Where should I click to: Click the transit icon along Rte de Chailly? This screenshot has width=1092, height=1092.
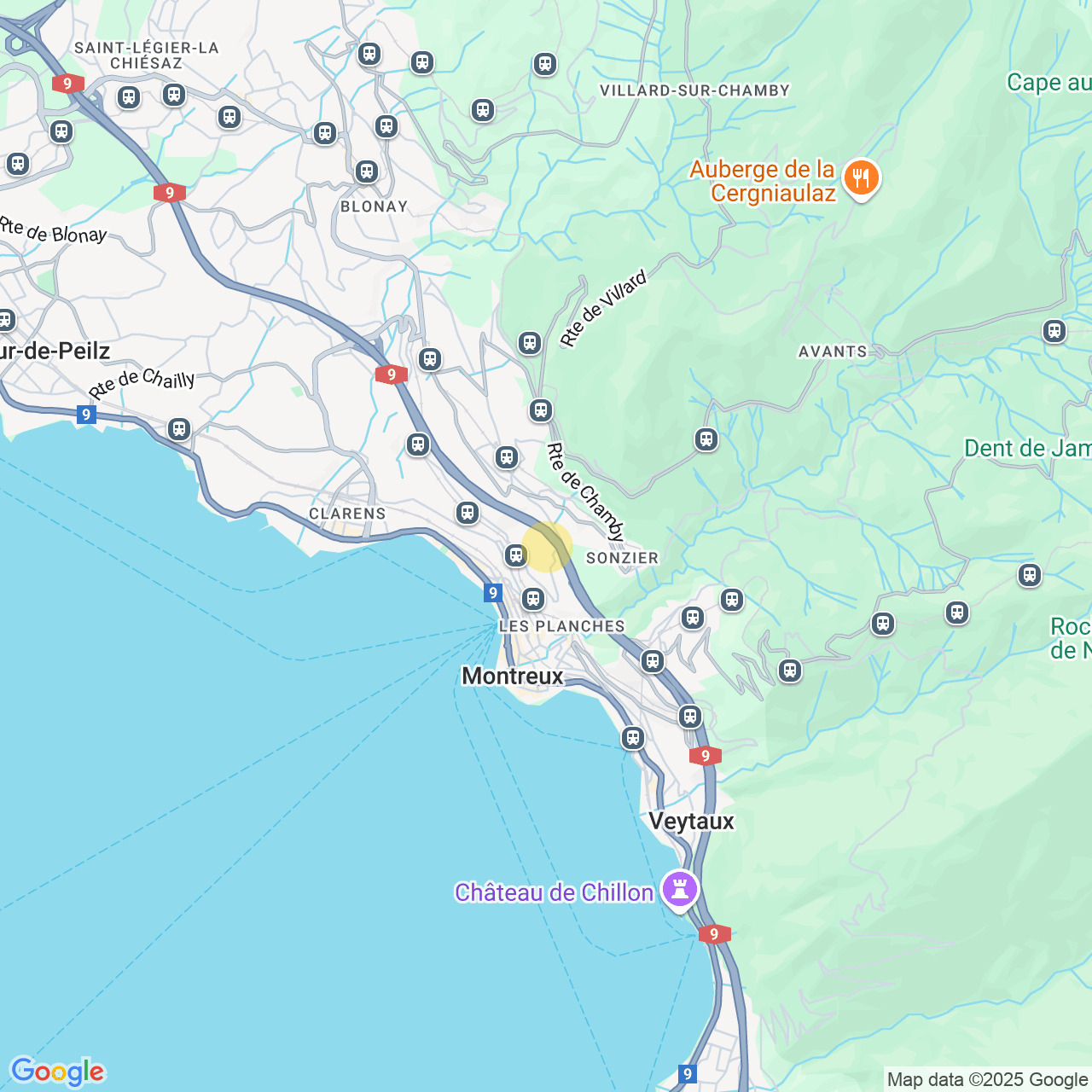point(179,428)
